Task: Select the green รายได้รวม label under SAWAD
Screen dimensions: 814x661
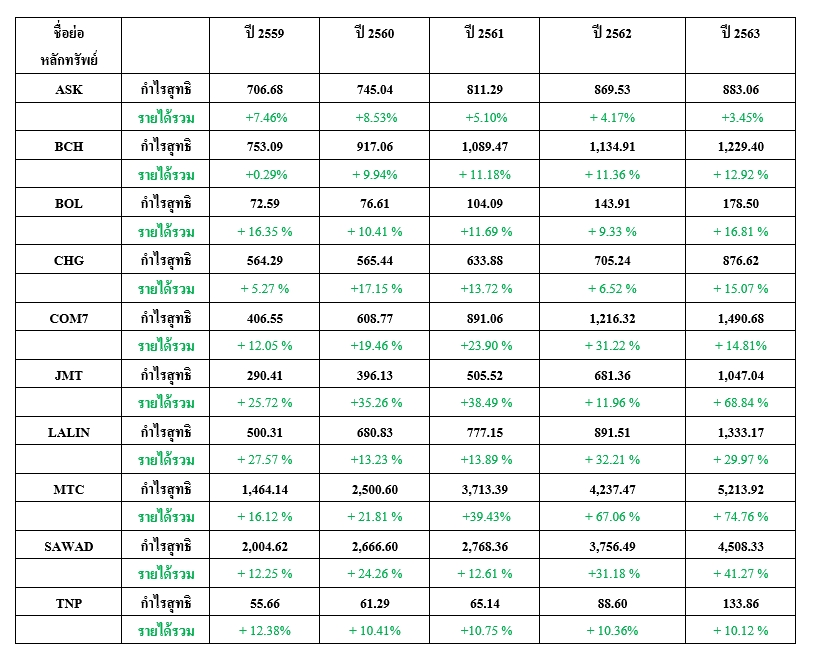Action: pyautogui.click(x=166, y=574)
